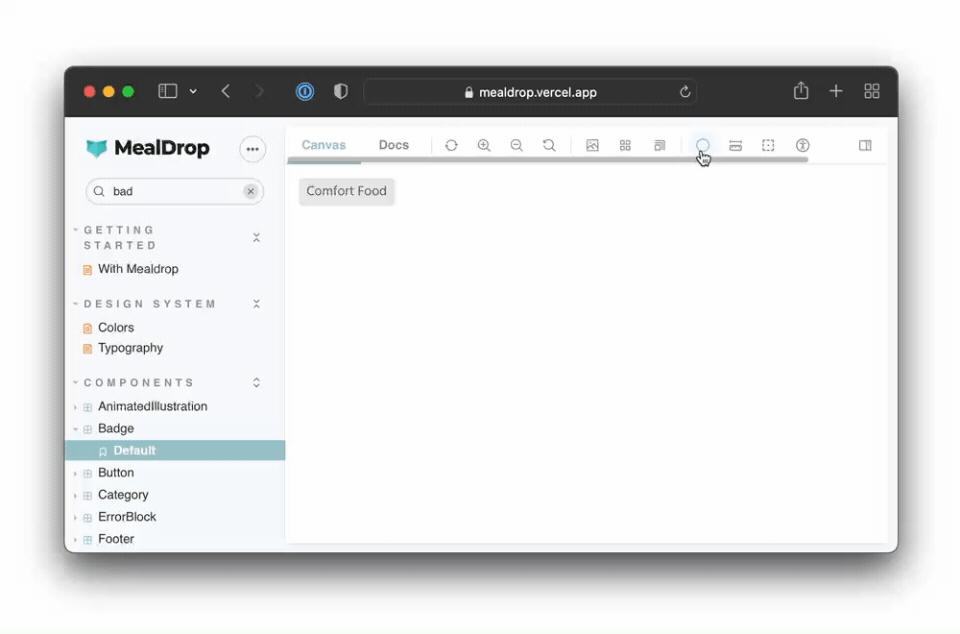Switch to the Canvas tab
The height and width of the screenshot is (634, 960).
coord(323,145)
